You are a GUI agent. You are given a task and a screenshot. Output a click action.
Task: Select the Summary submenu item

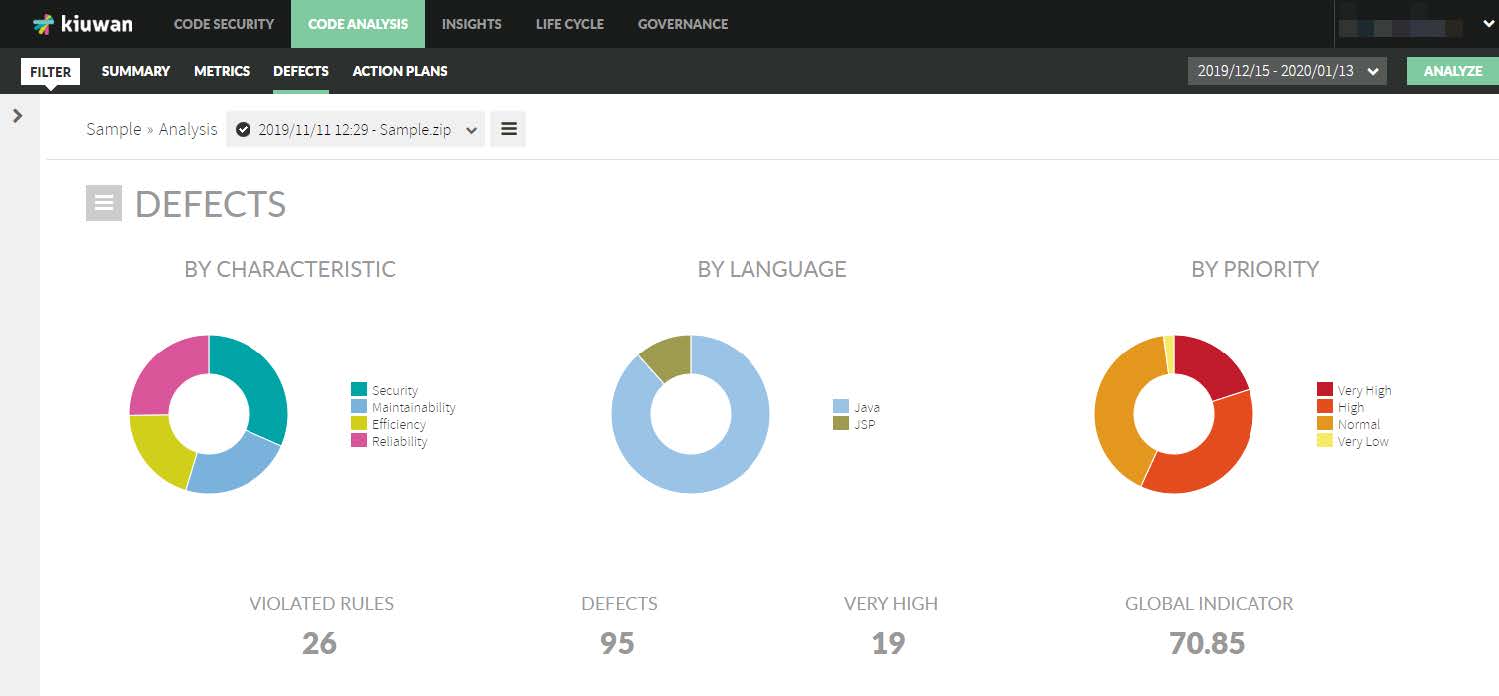(x=136, y=71)
